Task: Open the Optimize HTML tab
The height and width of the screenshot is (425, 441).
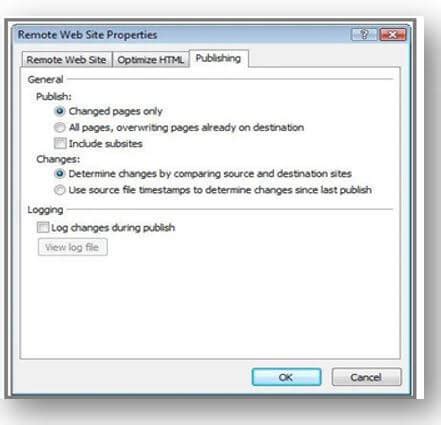Action: (x=151, y=60)
